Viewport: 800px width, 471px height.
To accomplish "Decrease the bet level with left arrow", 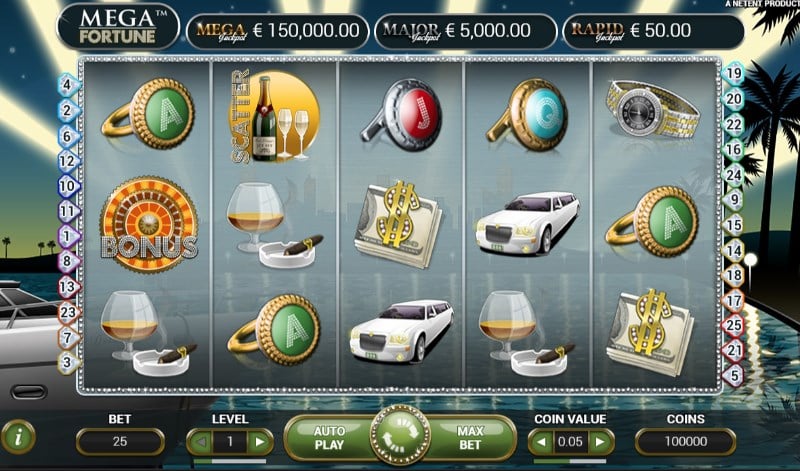I will click(x=202, y=441).
